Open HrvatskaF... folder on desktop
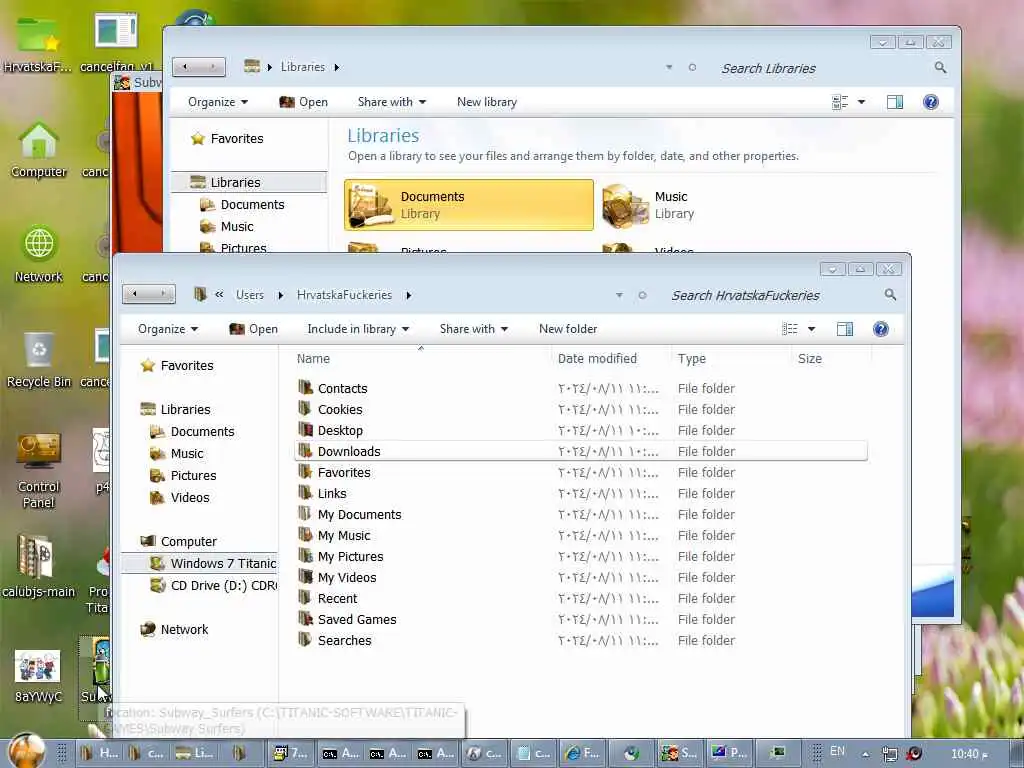The width and height of the screenshot is (1024, 768). click(x=37, y=43)
